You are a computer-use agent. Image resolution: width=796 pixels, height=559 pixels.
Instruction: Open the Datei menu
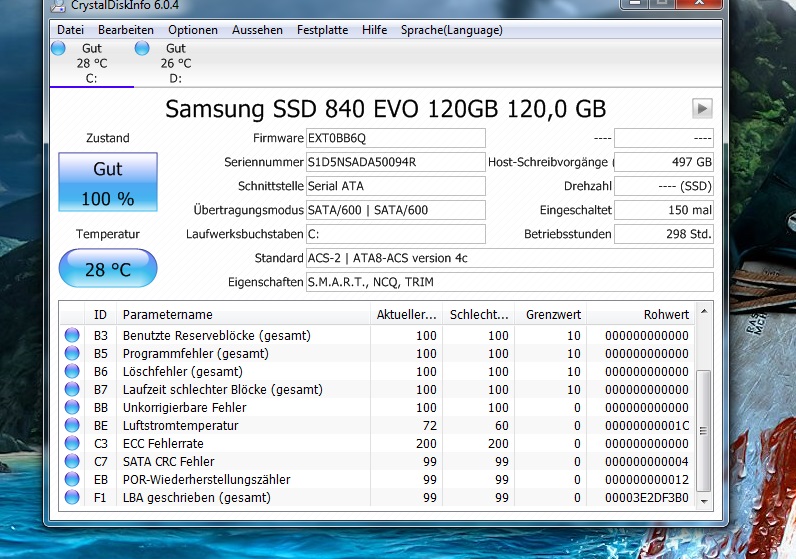(x=70, y=30)
